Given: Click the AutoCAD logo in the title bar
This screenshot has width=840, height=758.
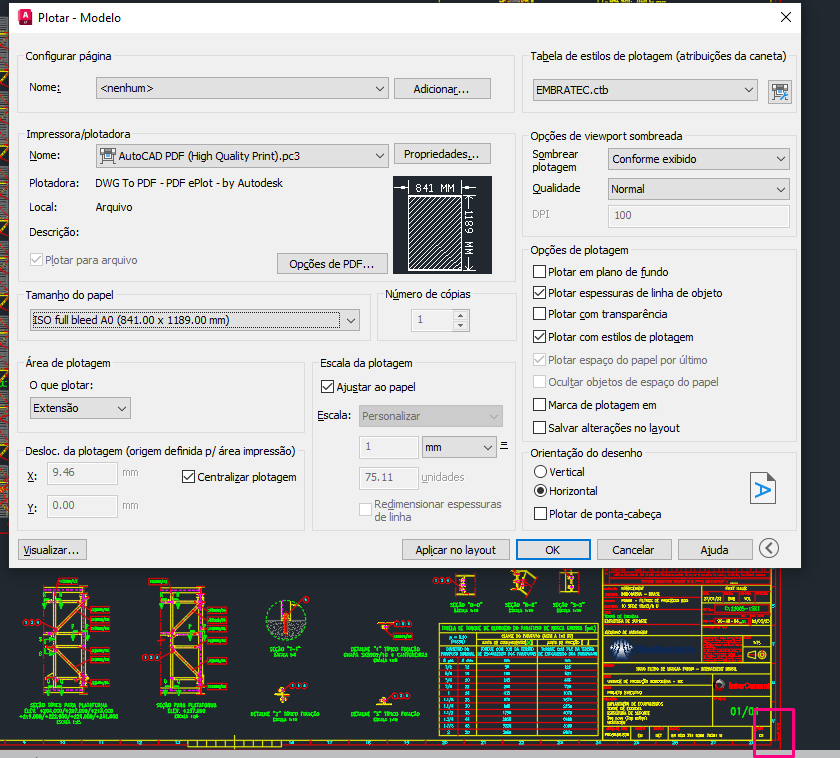Looking at the screenshot, I should pyautogui.click(x=24, y=17).
